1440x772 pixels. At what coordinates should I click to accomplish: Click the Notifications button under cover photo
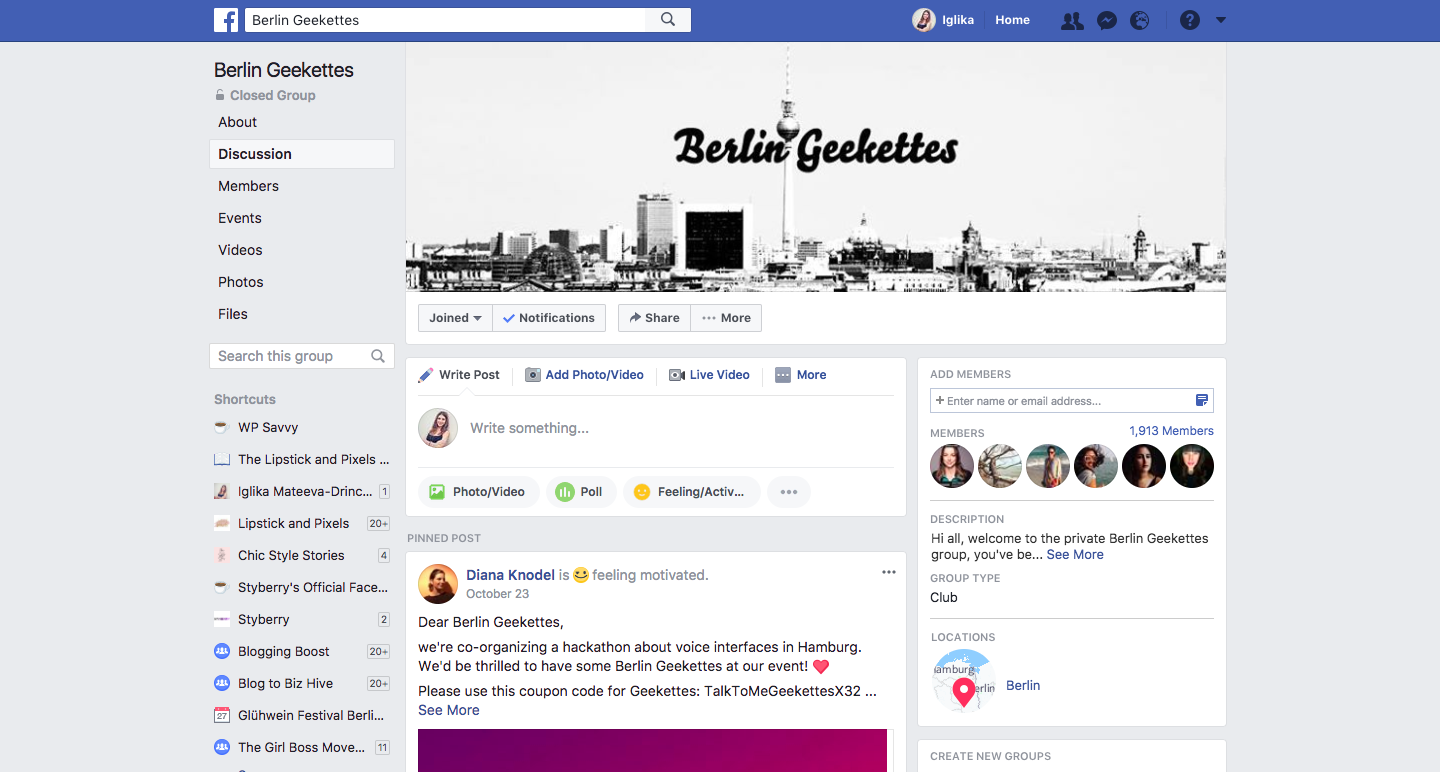[x=549, y=318]
